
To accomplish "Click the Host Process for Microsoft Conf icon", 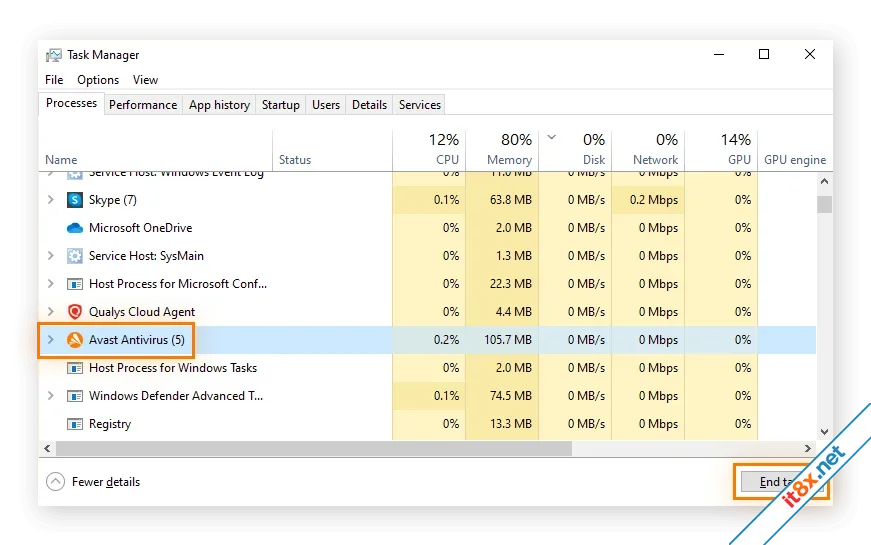I will (x=74, y=284).
